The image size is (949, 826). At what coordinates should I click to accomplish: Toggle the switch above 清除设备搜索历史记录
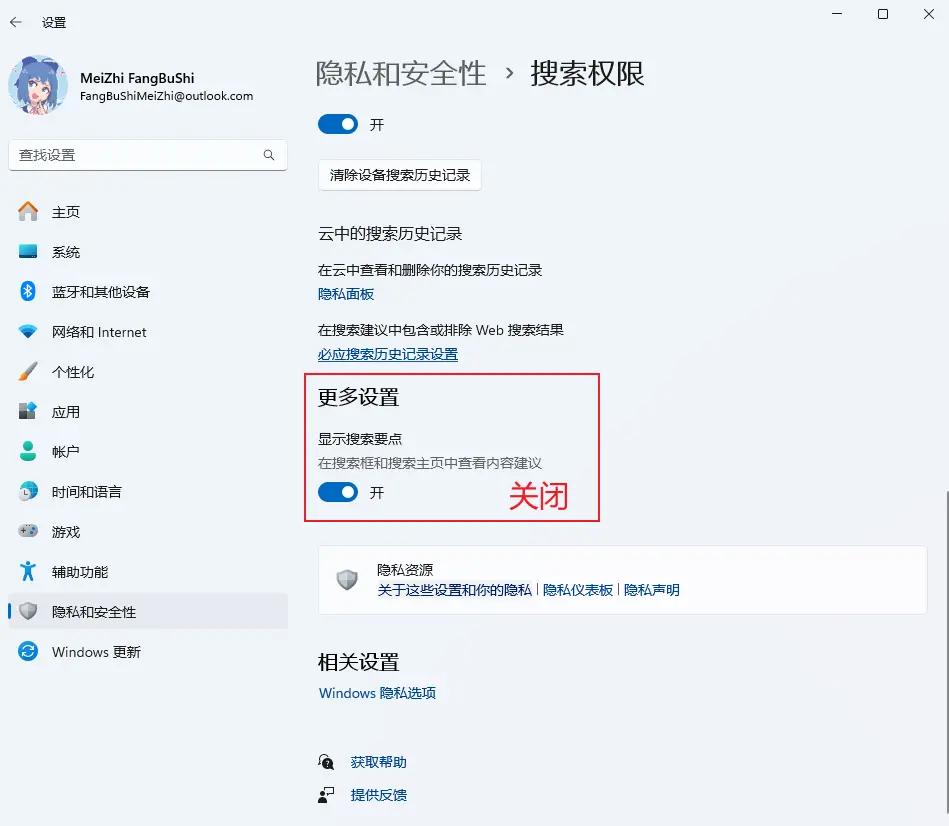[x=338, y=125]
